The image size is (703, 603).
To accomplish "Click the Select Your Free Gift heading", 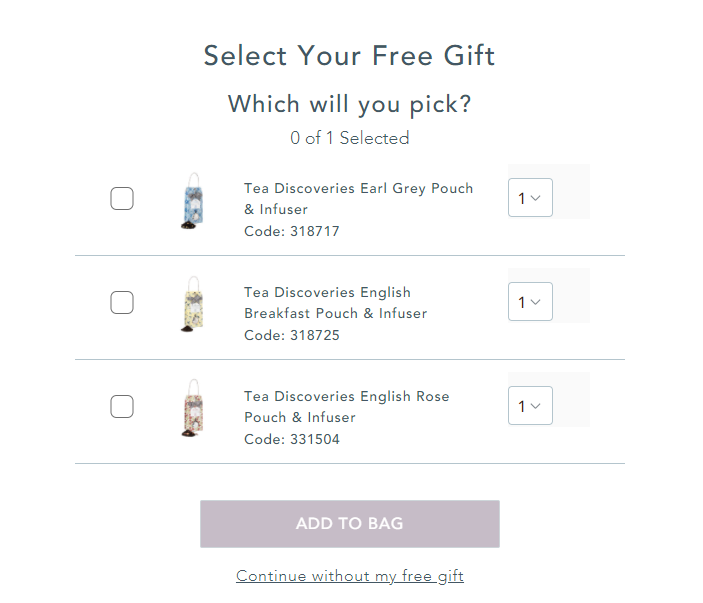I will pos(349,56).
